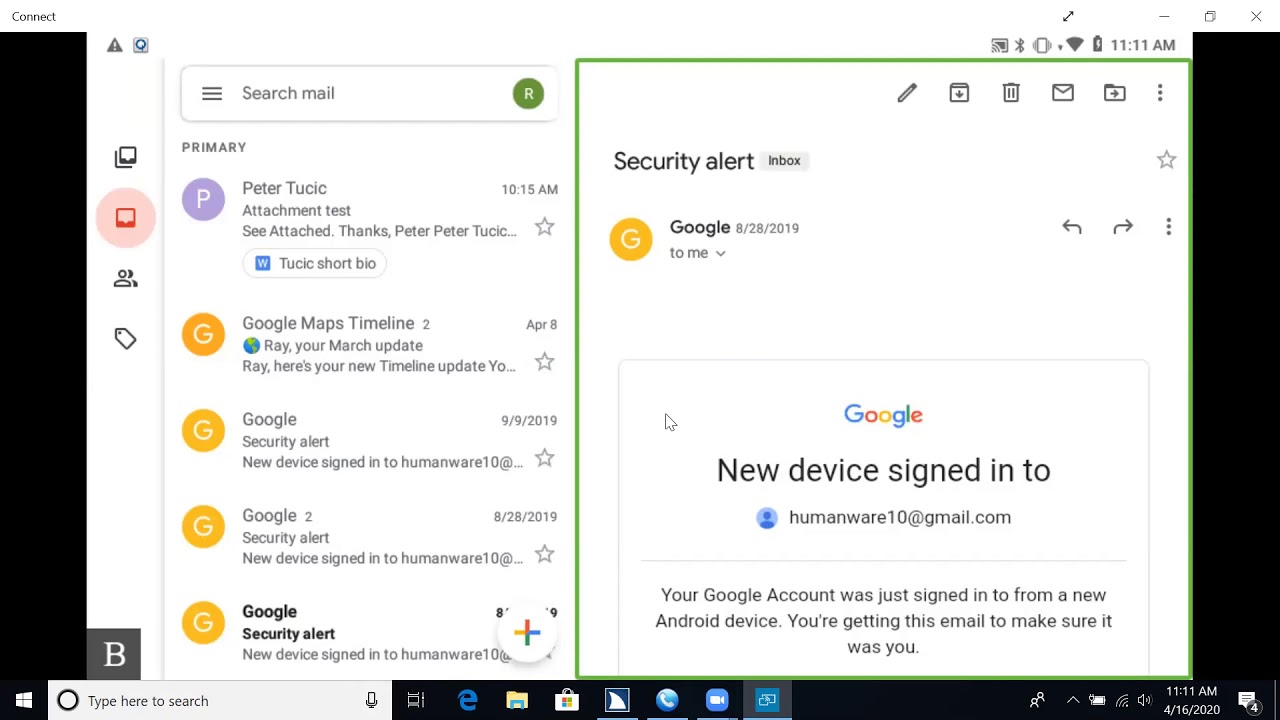Viewport: 1280px width, 720px height.
Task: Open the bold unread Google Security alert email
Action: point(370,633)
